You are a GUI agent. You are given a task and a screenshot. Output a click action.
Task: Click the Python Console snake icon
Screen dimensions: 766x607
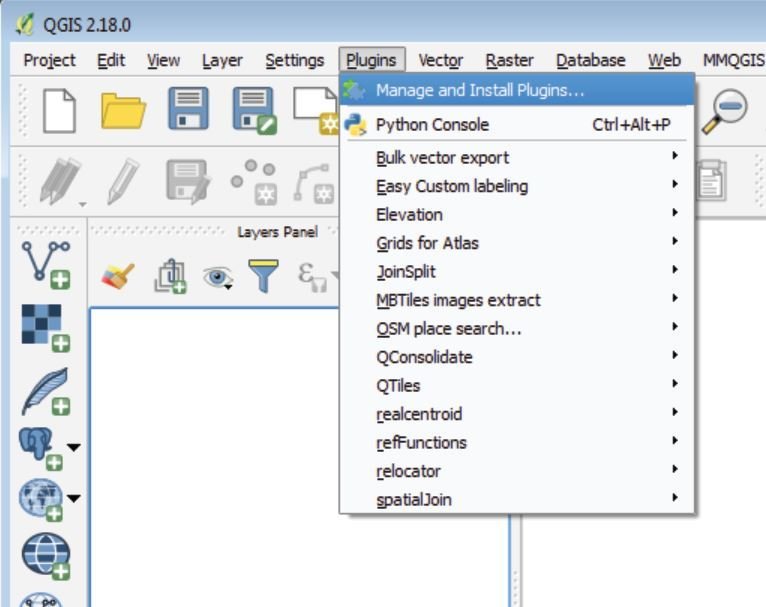point(355,125)
